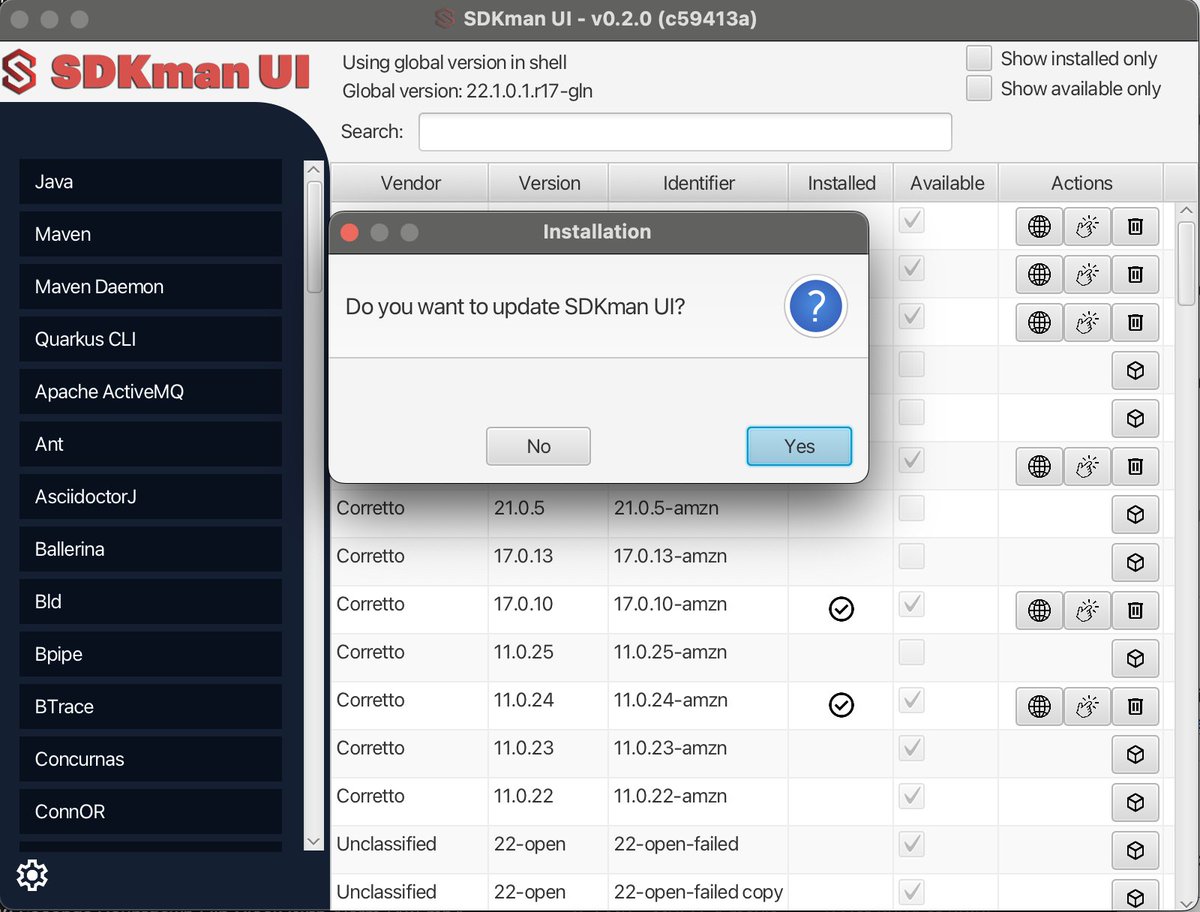Click the up chevron above the sidebar list
1200x912 pixels.
[313, 169]
